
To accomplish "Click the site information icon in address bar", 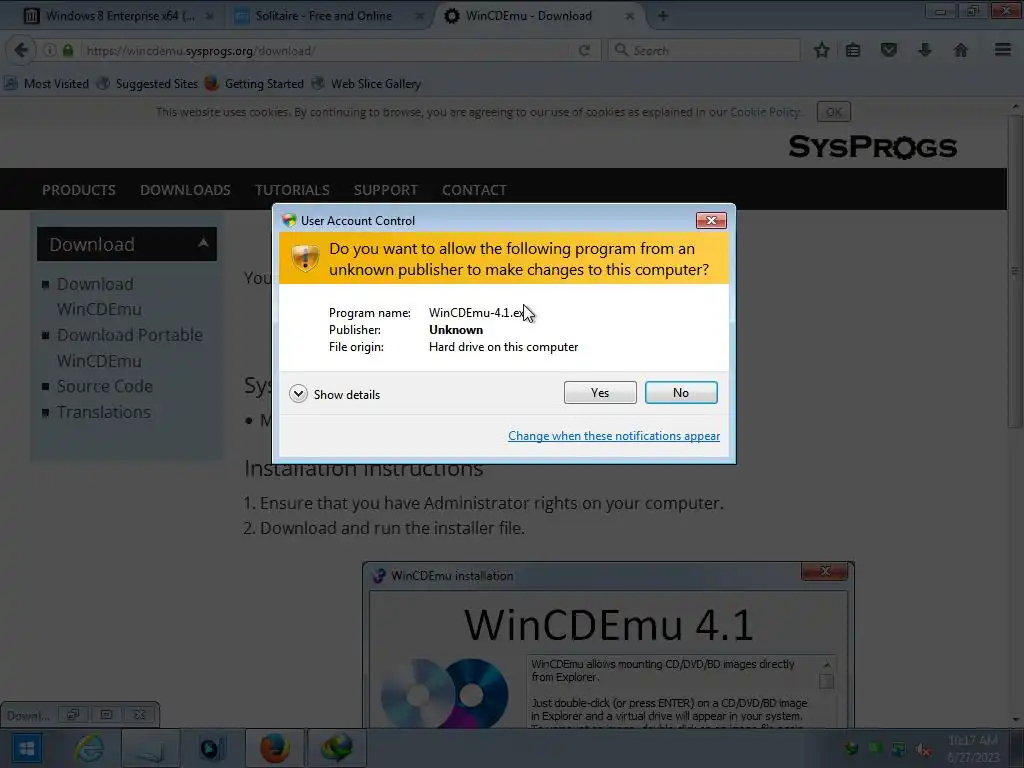I will coord(50,50).
